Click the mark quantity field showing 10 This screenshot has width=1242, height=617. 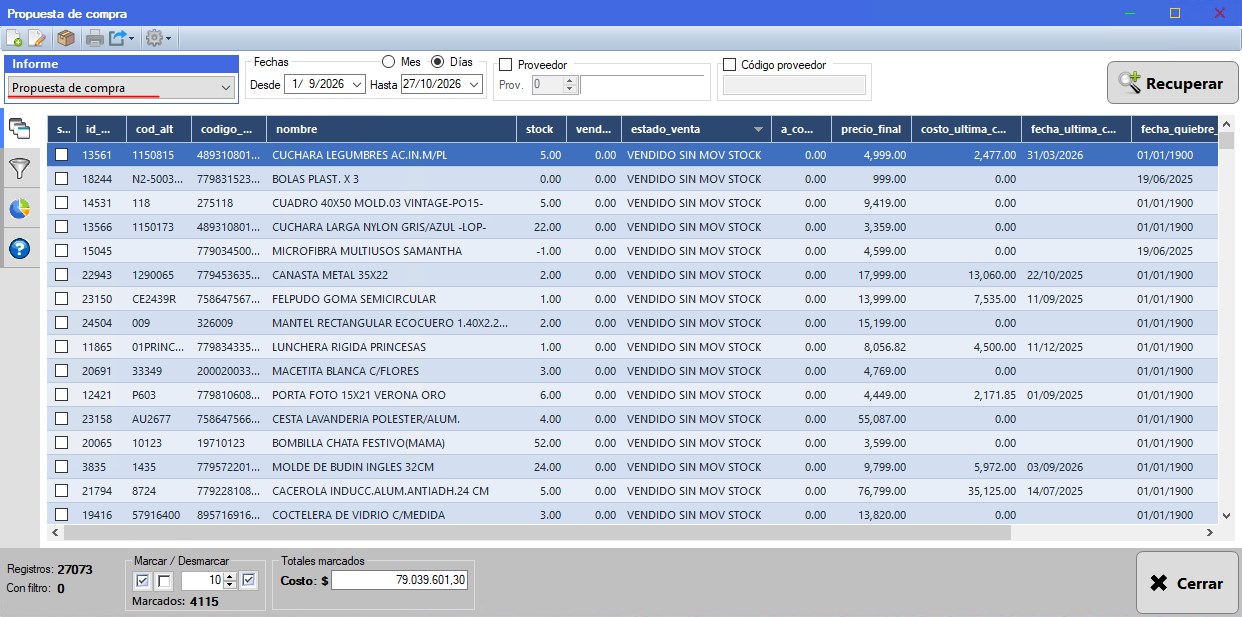coord(202,580)
